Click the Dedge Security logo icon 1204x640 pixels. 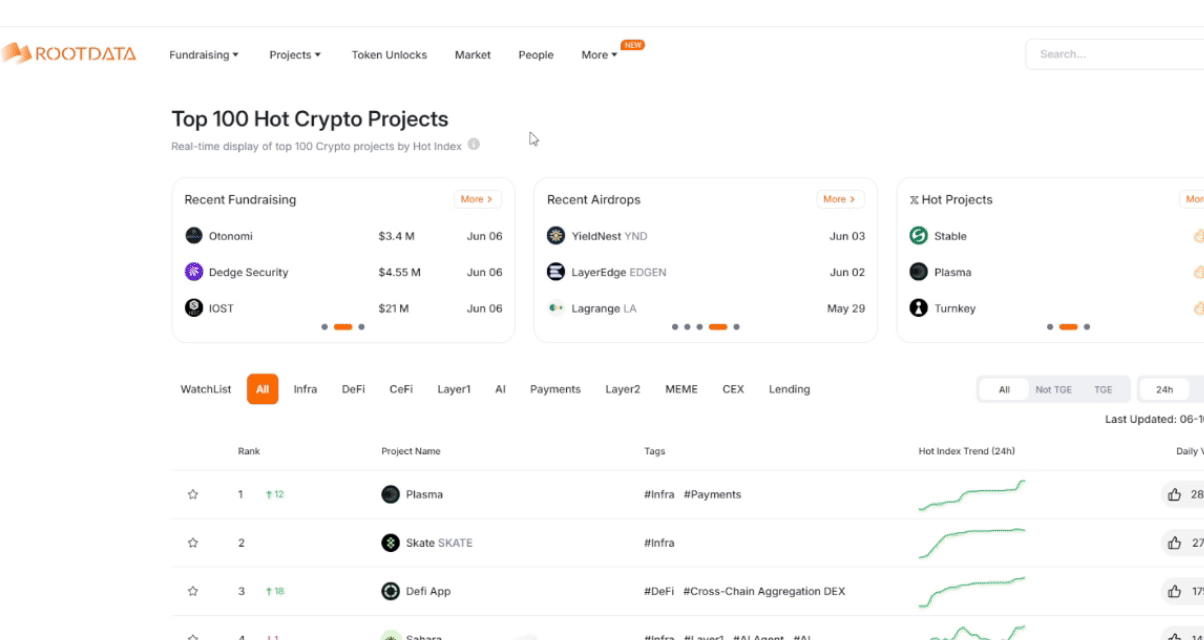point(194,272)
